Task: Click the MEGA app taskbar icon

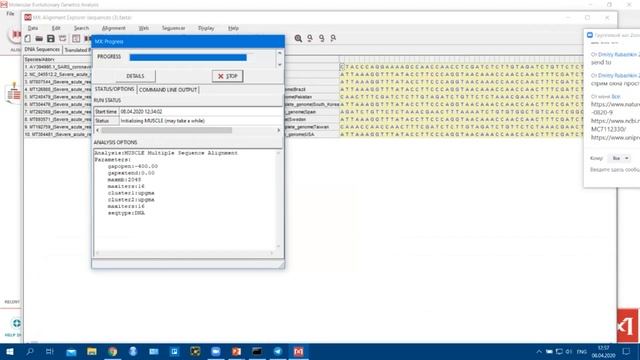Action: click(x=298, y=351)
